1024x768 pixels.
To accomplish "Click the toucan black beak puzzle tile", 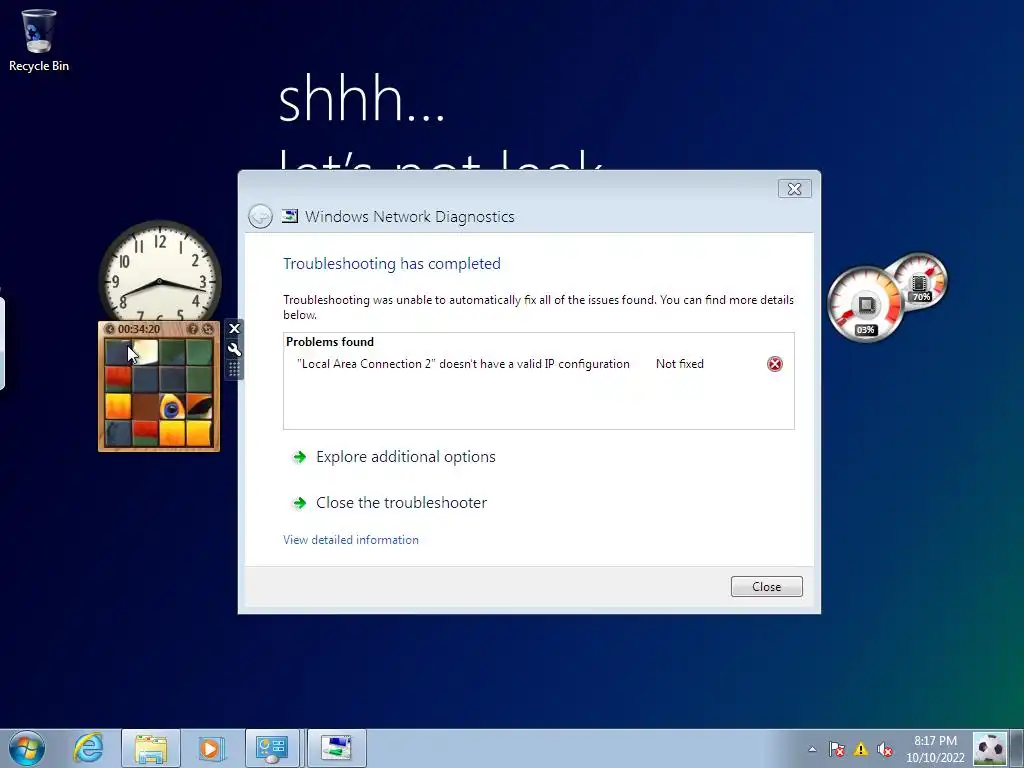I will 199,406.
